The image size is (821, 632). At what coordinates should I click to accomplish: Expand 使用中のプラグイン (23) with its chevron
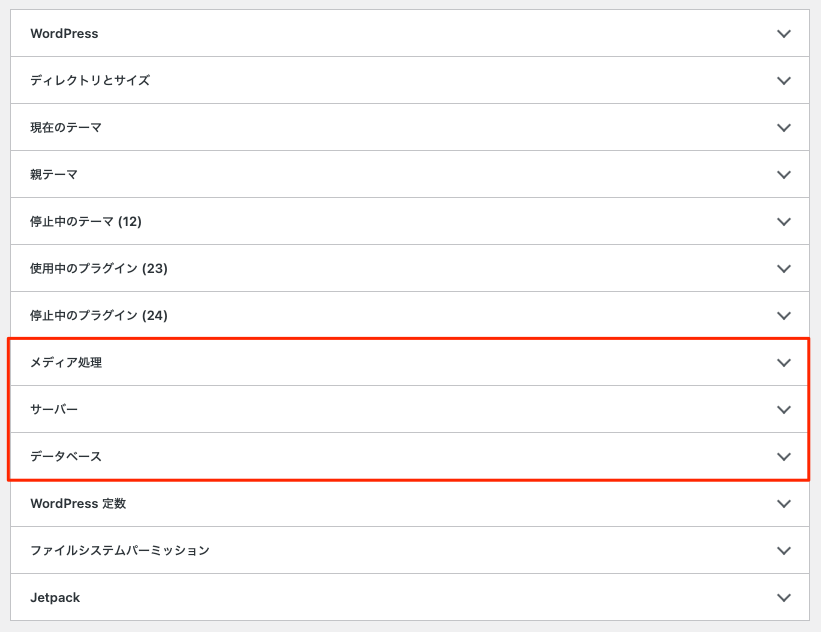tap(784, 269)
